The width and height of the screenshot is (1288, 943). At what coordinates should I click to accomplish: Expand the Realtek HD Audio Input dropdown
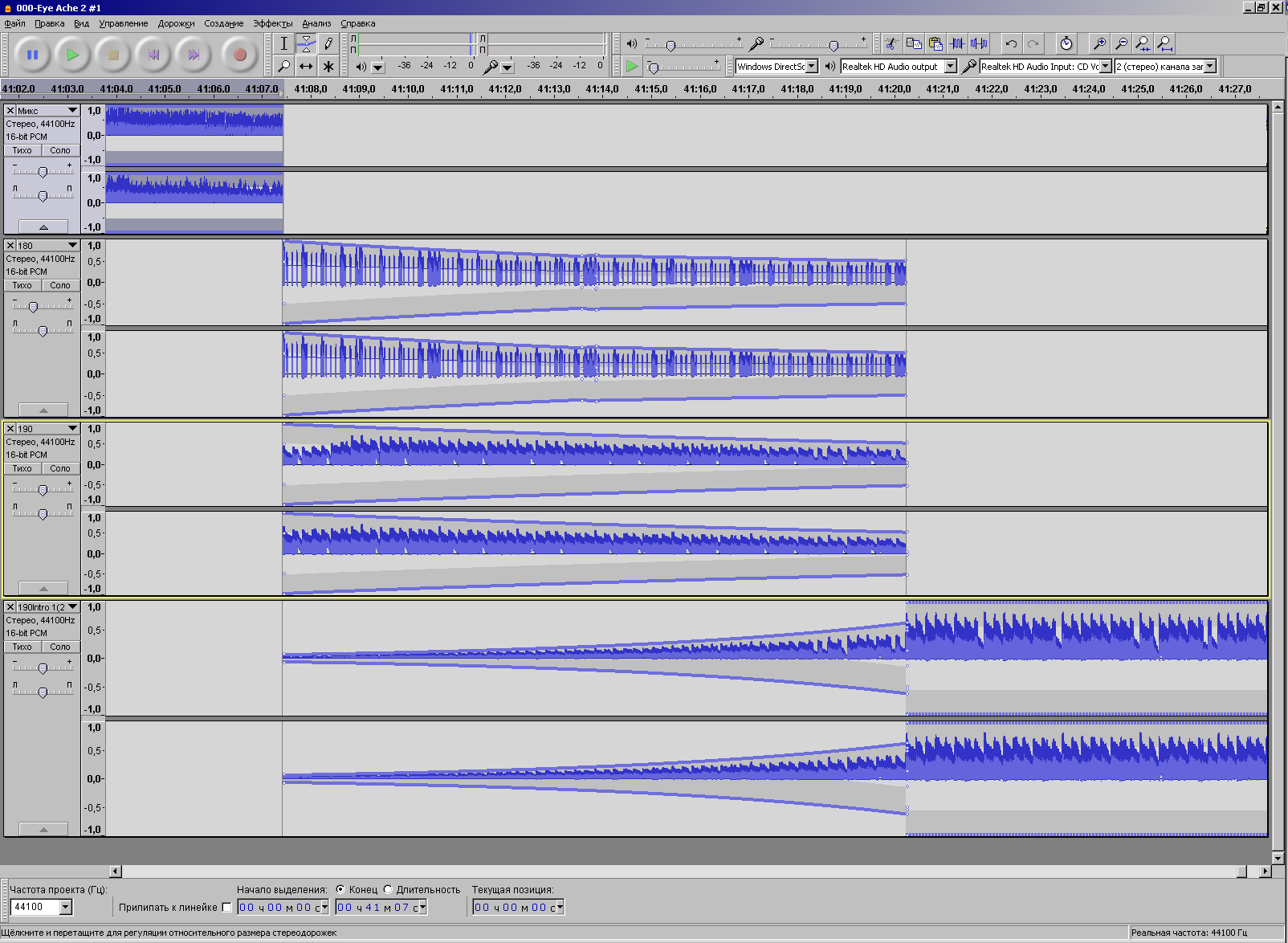click(1106, 67)
